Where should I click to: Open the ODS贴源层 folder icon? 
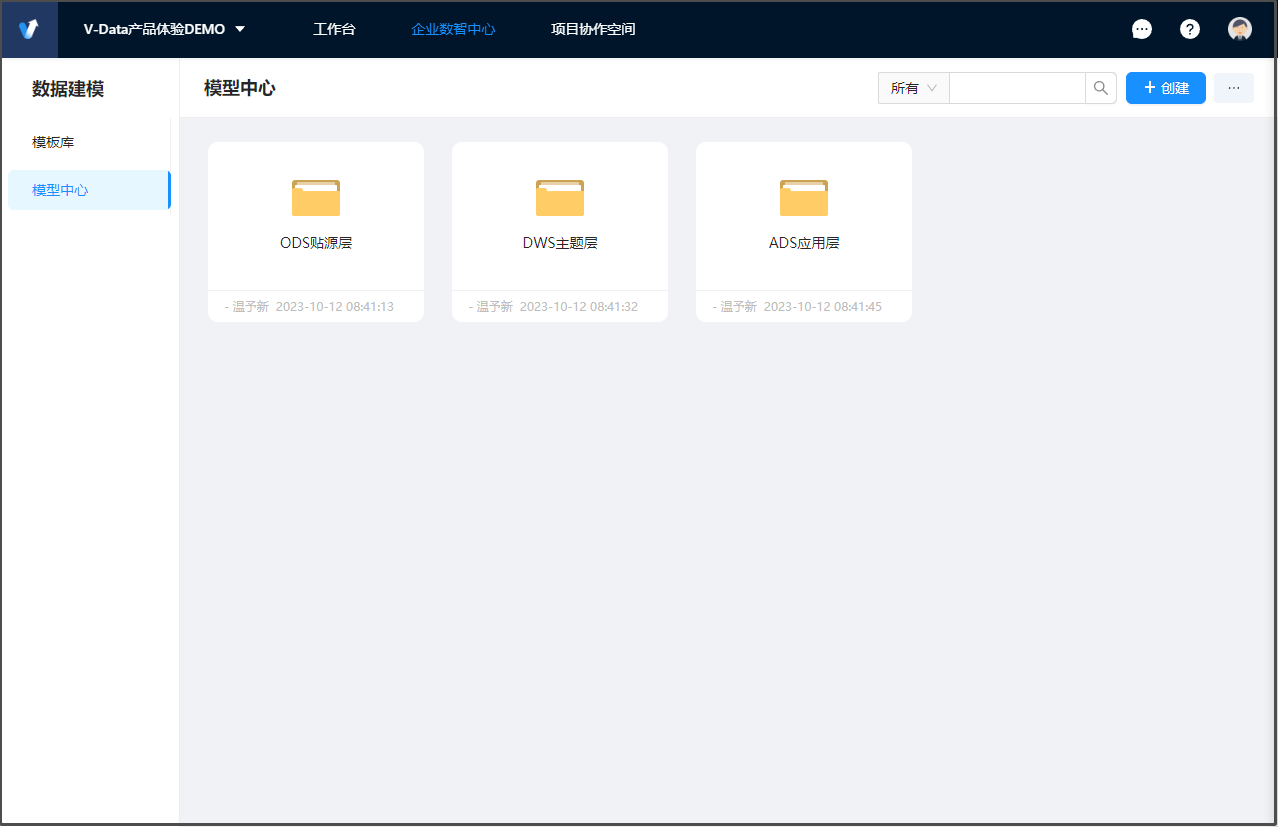[316, 198]
